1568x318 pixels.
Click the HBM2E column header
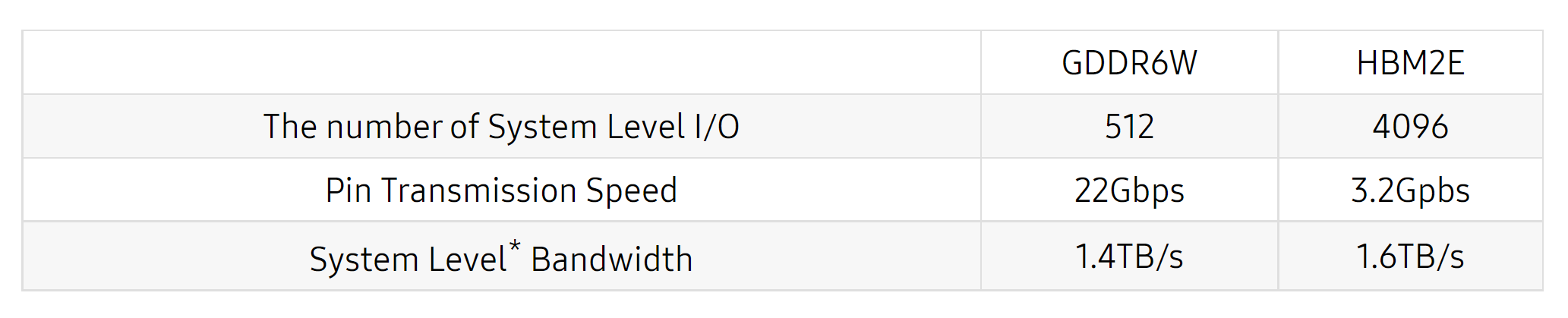(1409, 63)
